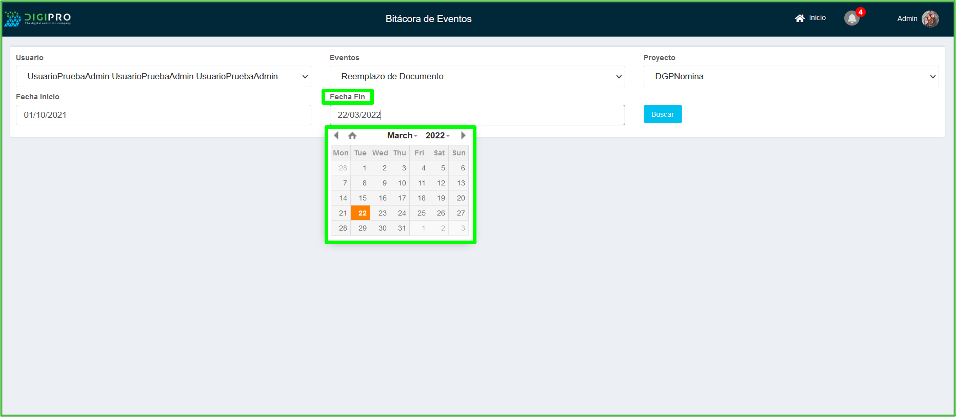Click the calendar home (today) icon
The height and width of the screenshot is (418, 956).
(352, 135)
